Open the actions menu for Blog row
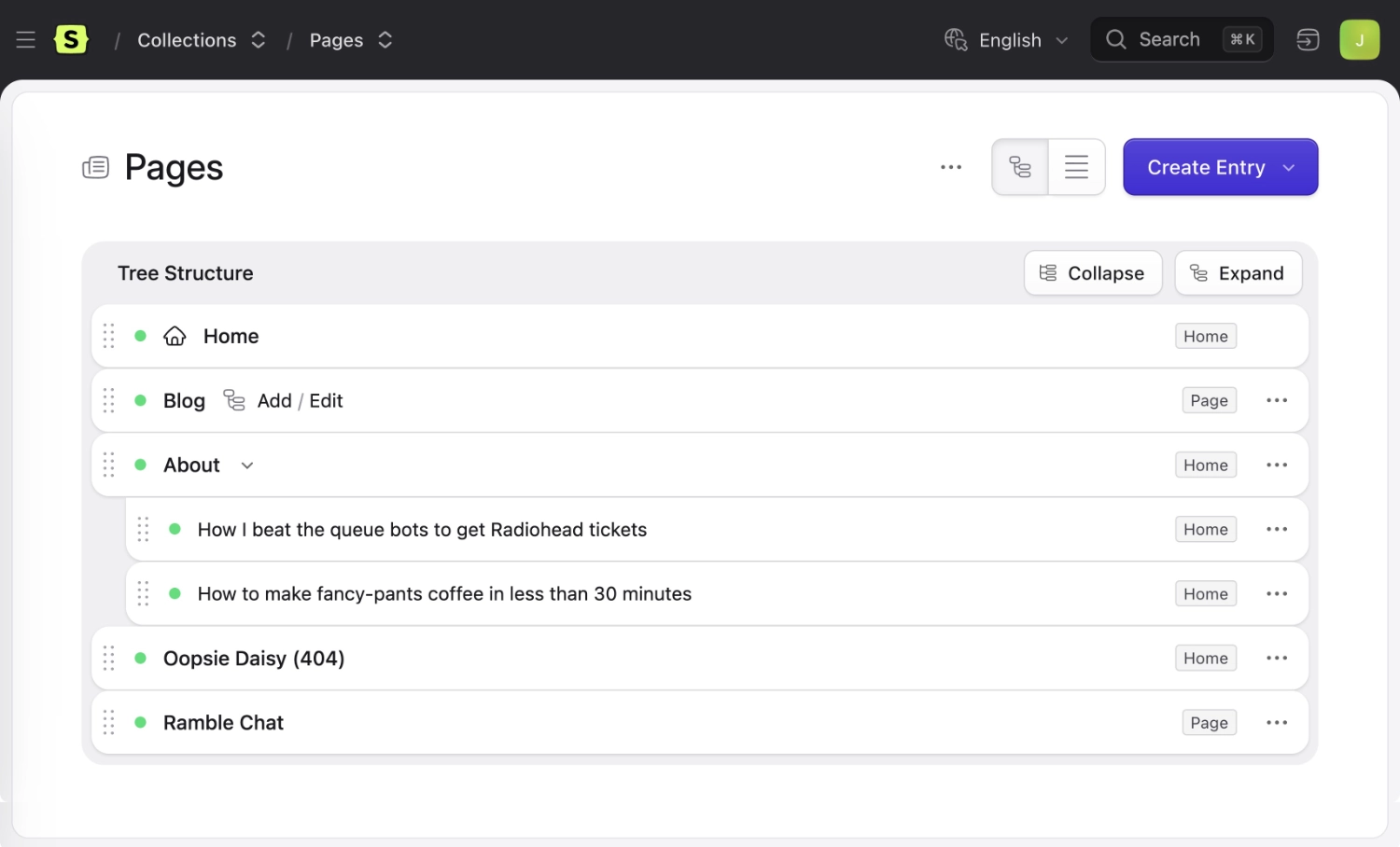Screen dimensions: 1400x847 tap(1276, 400)
